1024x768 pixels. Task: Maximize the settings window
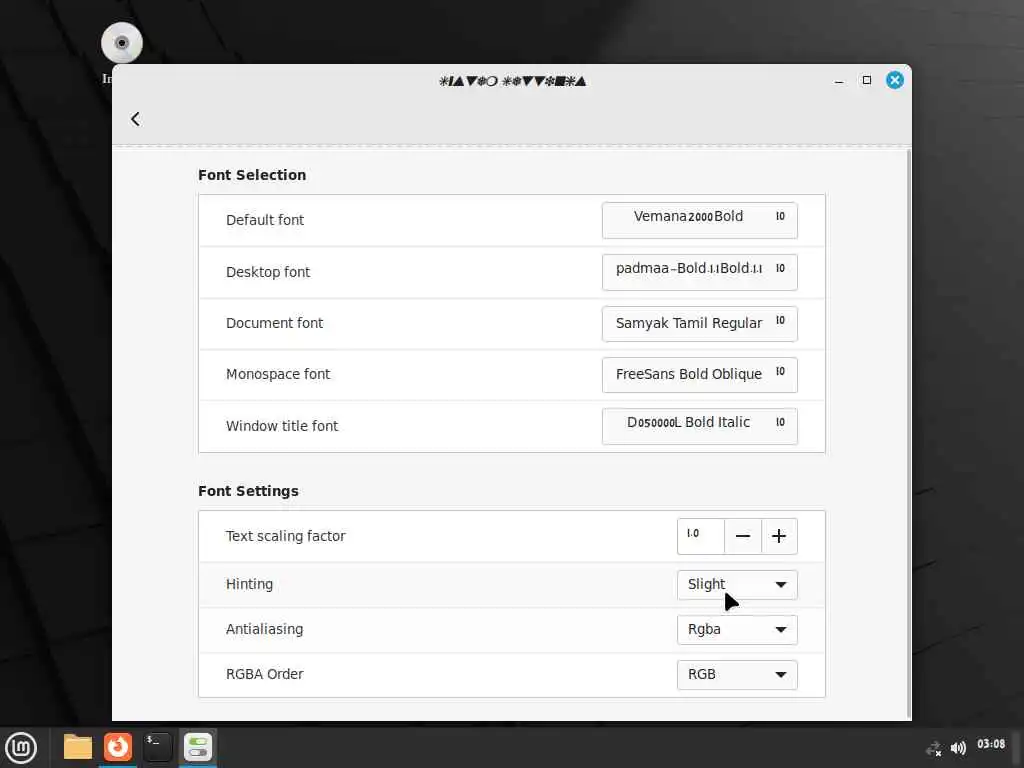tap(867, 80)
